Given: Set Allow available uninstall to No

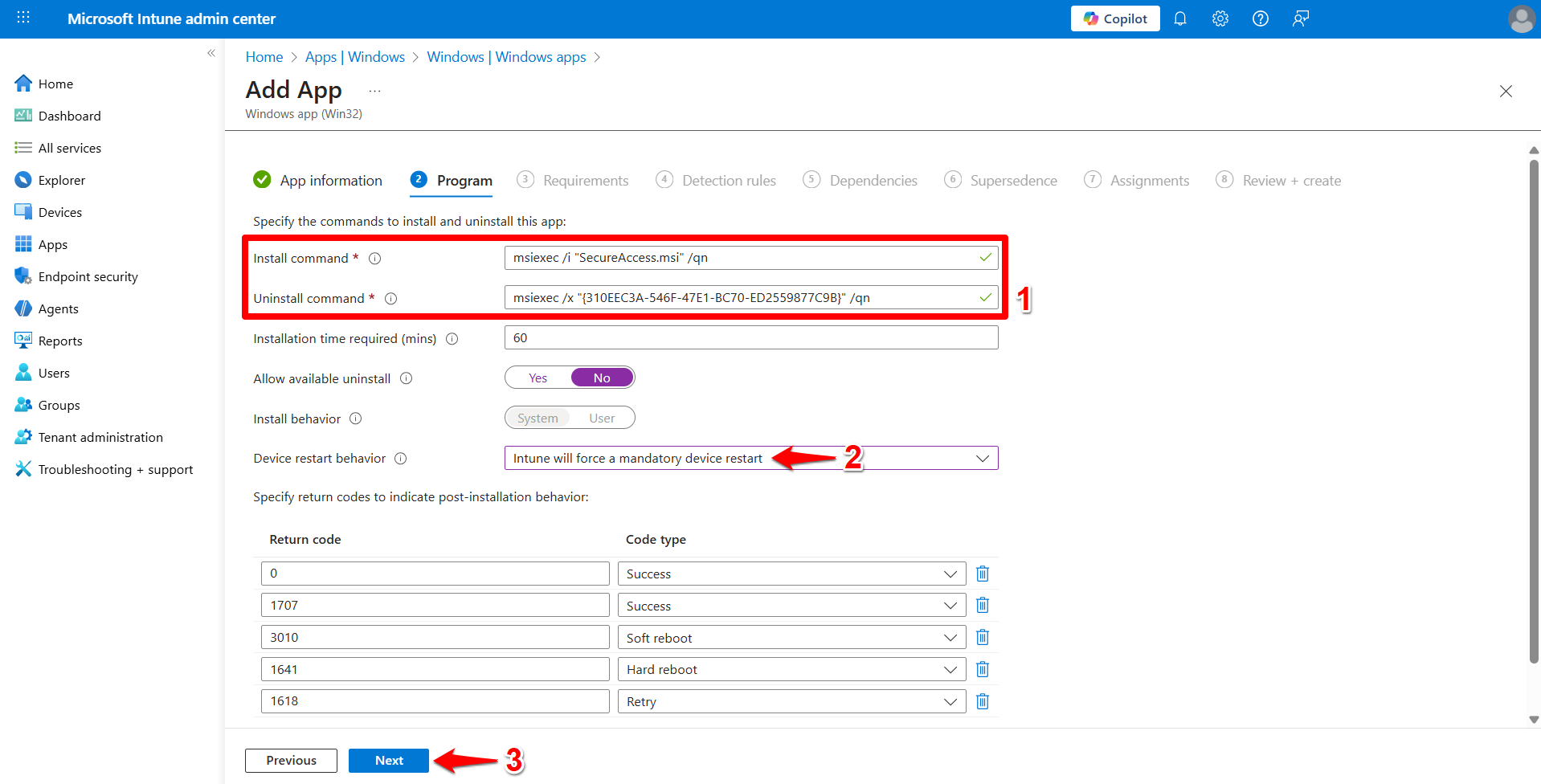Looking at the screenshot, I should [x=602, y=378].
